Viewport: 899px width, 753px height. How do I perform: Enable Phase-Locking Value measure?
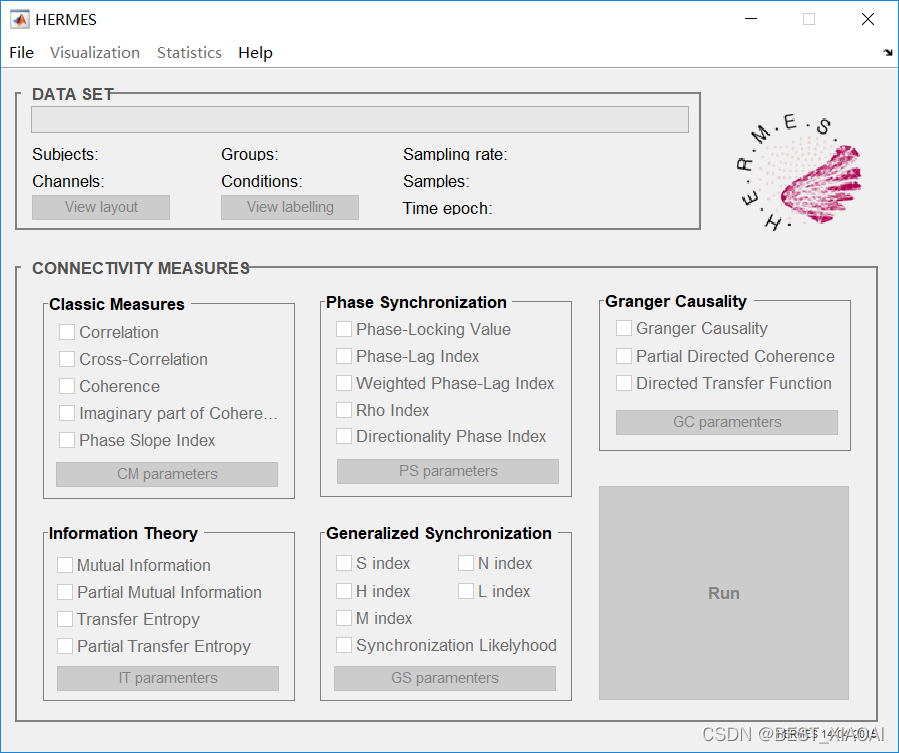(x=343, y=329)
